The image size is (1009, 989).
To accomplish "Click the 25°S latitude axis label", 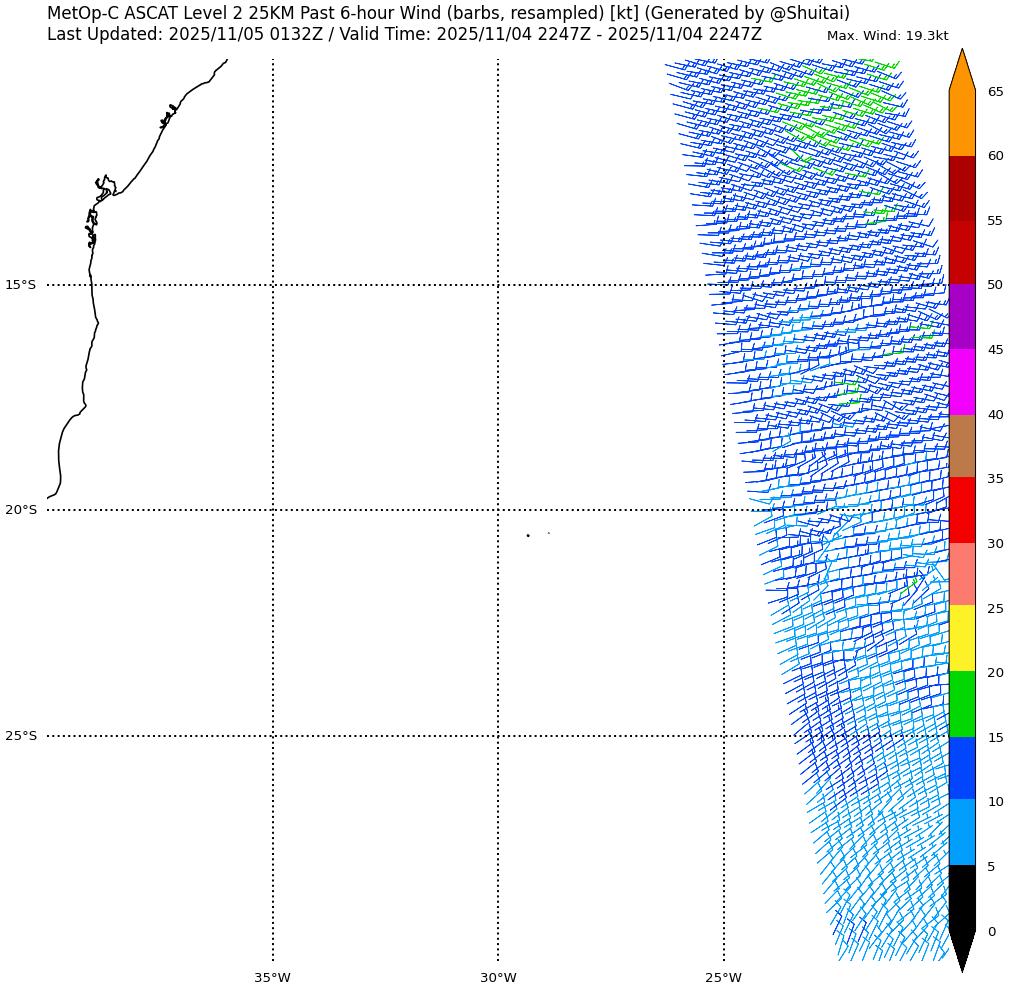I will tap(20, 736).
